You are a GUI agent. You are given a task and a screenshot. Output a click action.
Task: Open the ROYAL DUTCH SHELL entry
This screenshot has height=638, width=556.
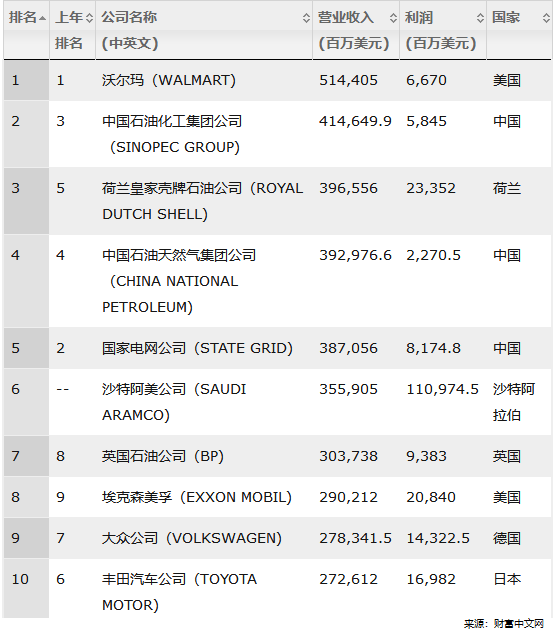tap(202, 201)
